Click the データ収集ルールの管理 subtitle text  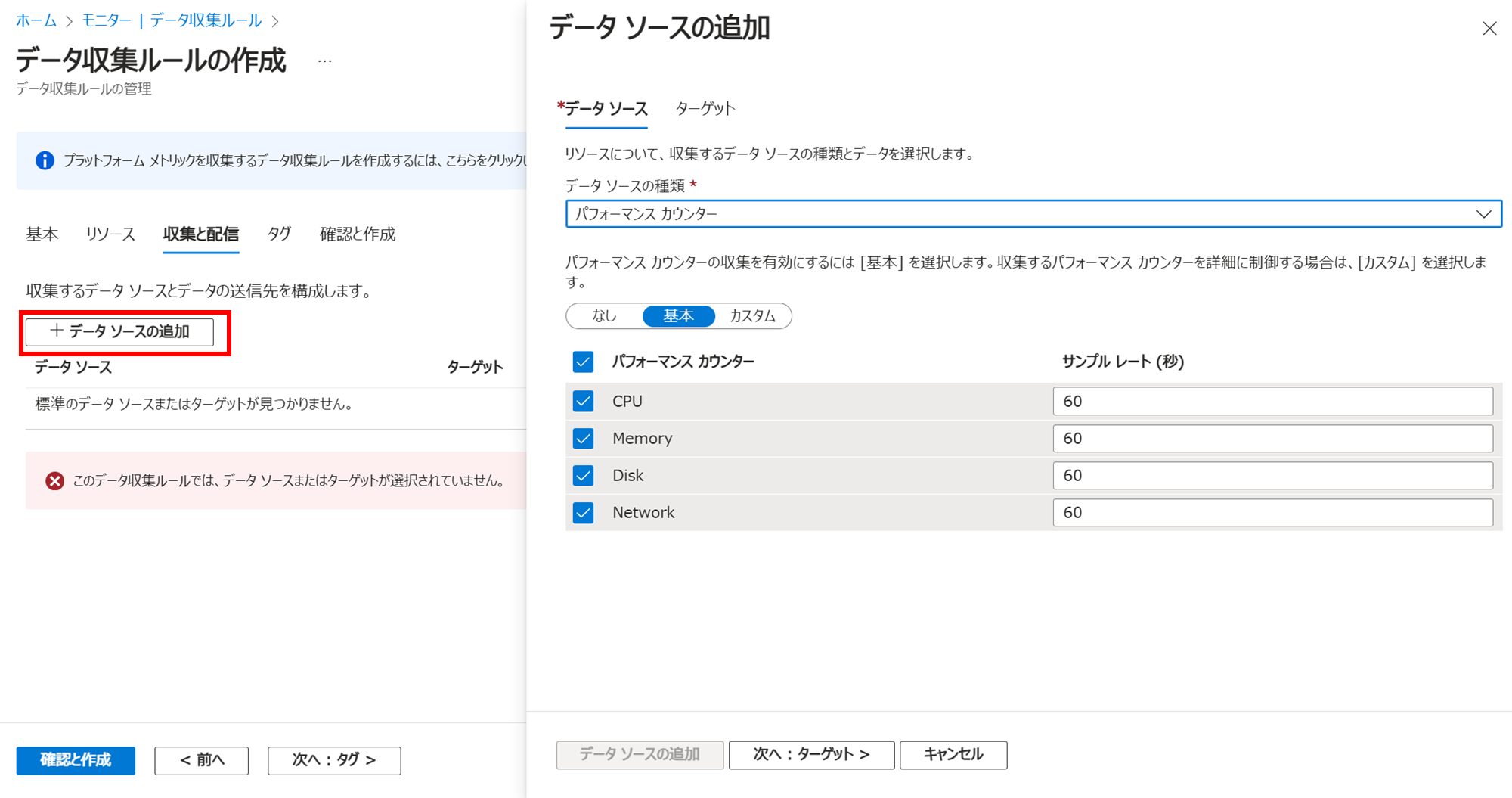[x=84, y=88]
